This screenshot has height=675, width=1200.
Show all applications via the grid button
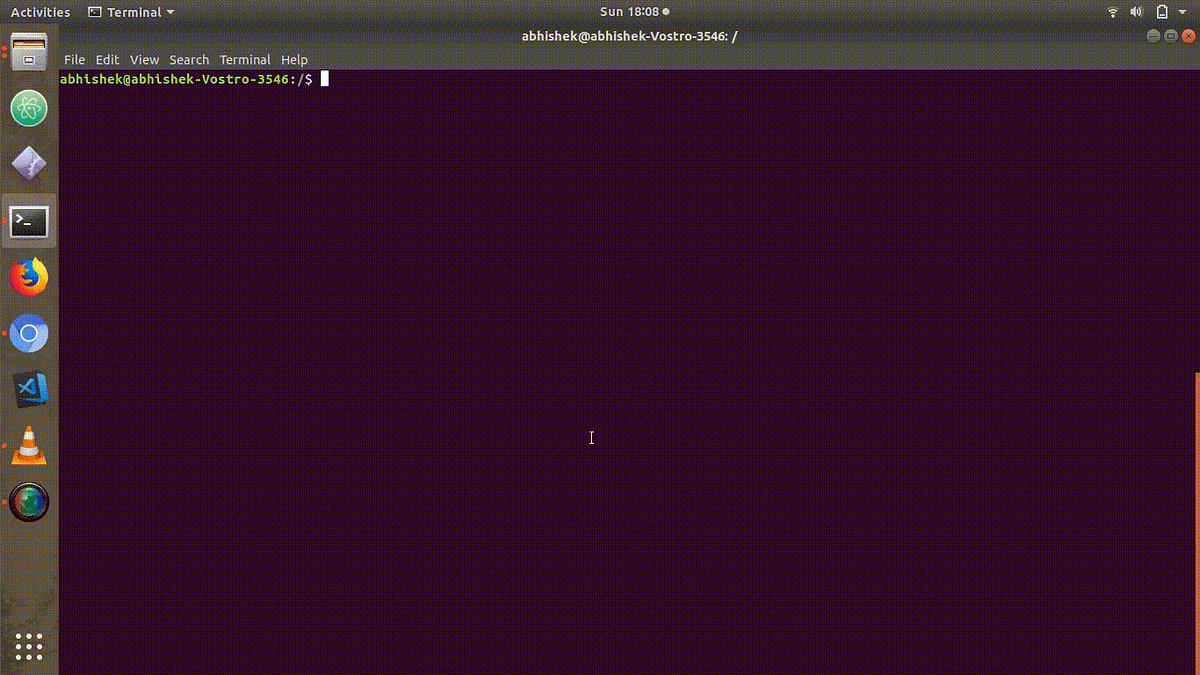click(x=28, y=647)
